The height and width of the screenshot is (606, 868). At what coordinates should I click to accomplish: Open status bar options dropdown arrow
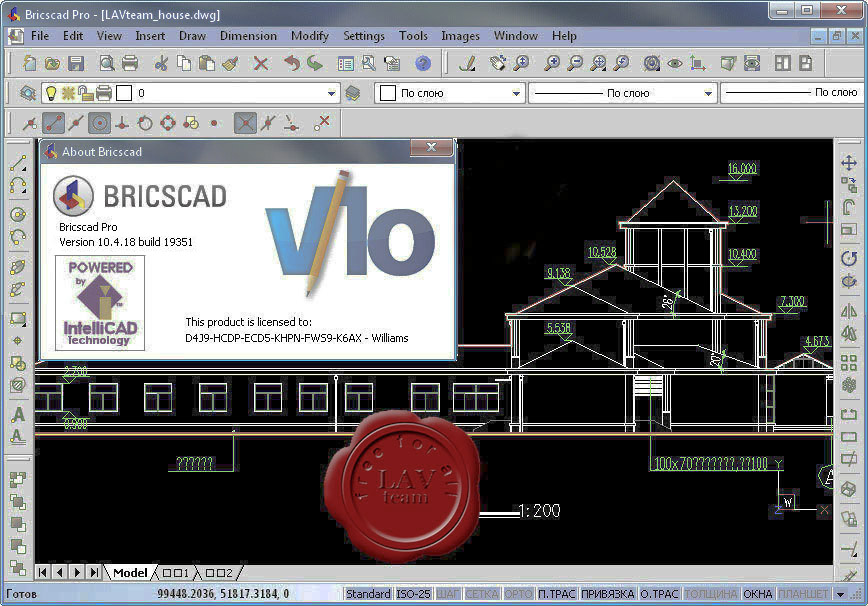(840, 594)
